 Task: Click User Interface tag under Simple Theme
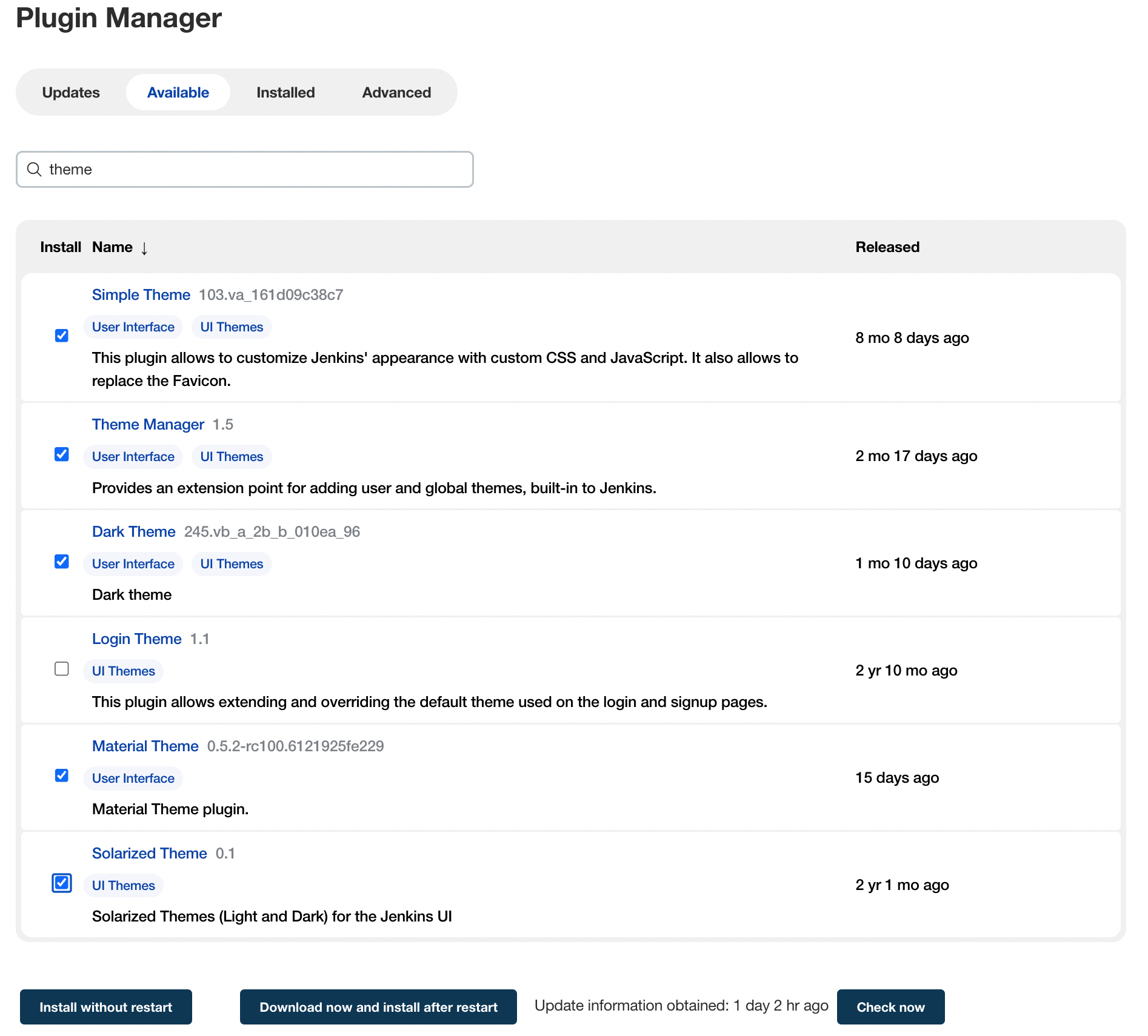(x=133, y=327)
